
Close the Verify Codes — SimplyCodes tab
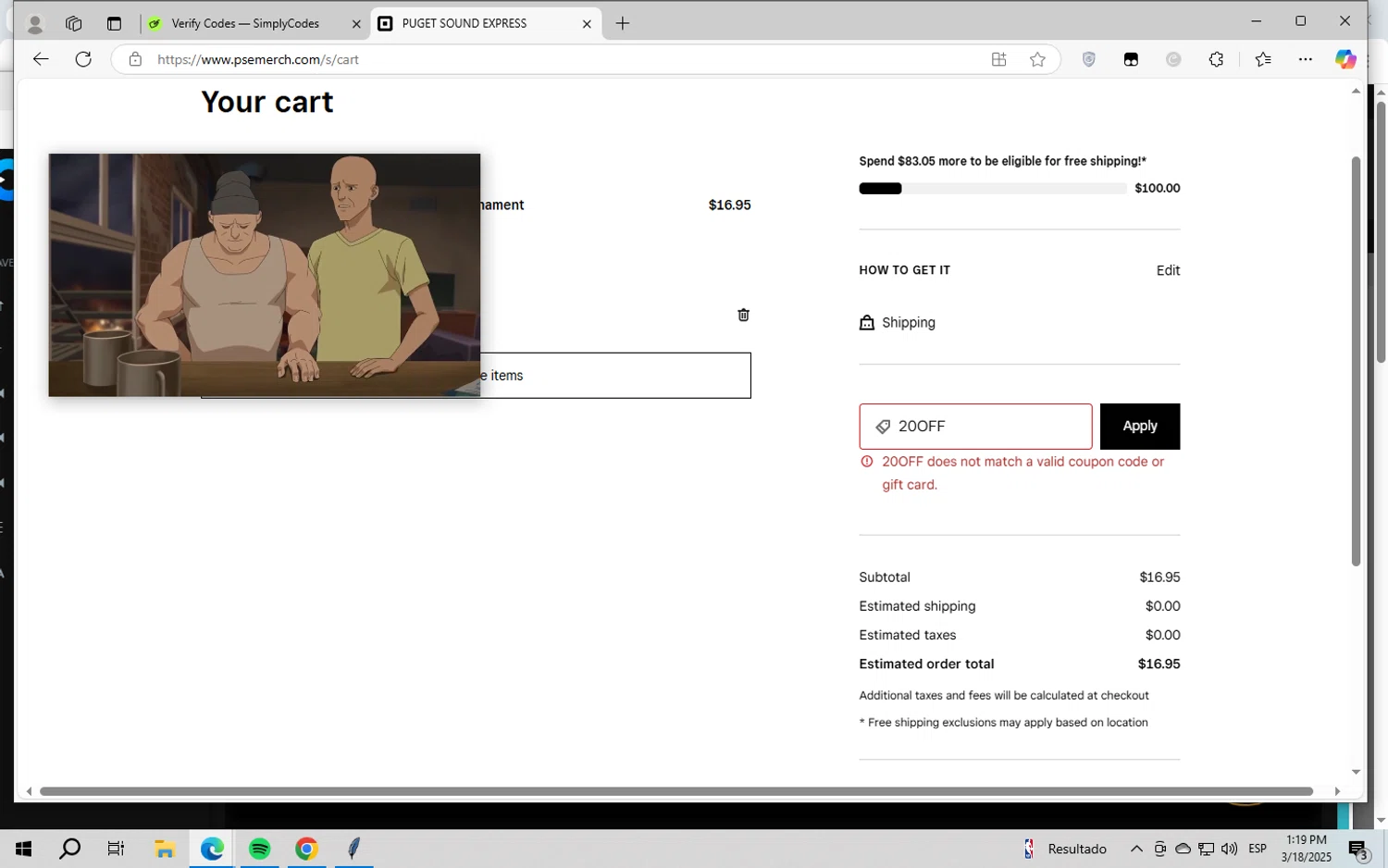click(356, 24)
